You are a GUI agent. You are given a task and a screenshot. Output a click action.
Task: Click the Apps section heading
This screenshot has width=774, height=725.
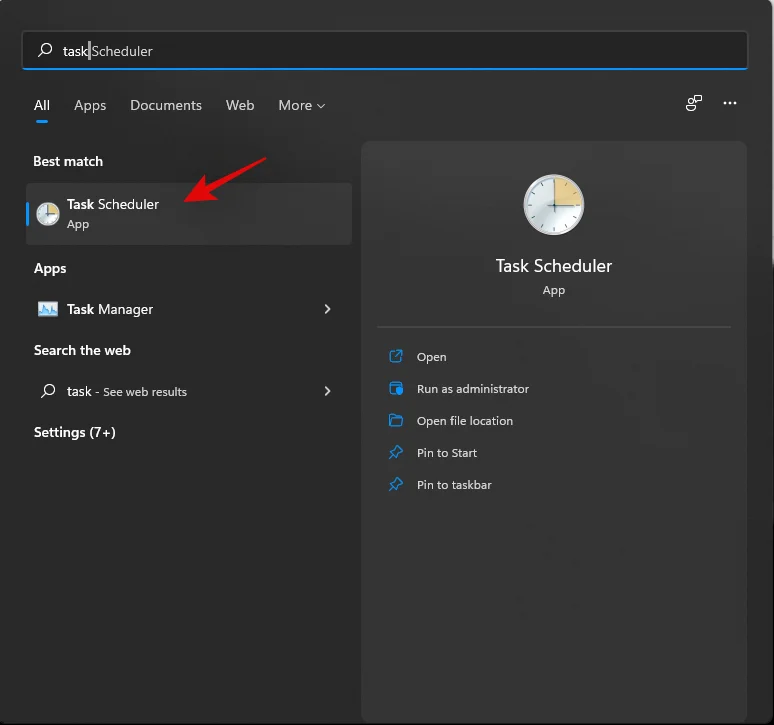[50, 268]
